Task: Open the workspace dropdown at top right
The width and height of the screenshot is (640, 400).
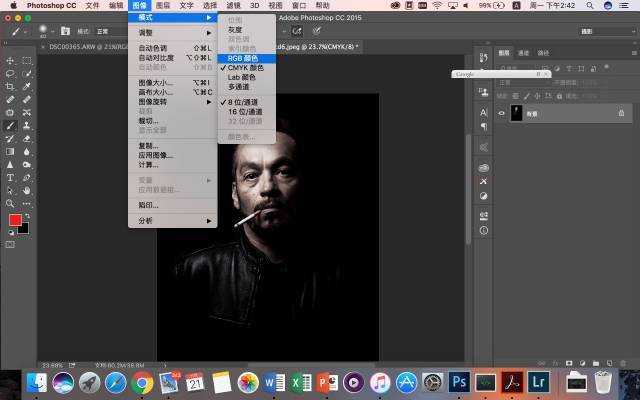Action: [x=598, y=30]
